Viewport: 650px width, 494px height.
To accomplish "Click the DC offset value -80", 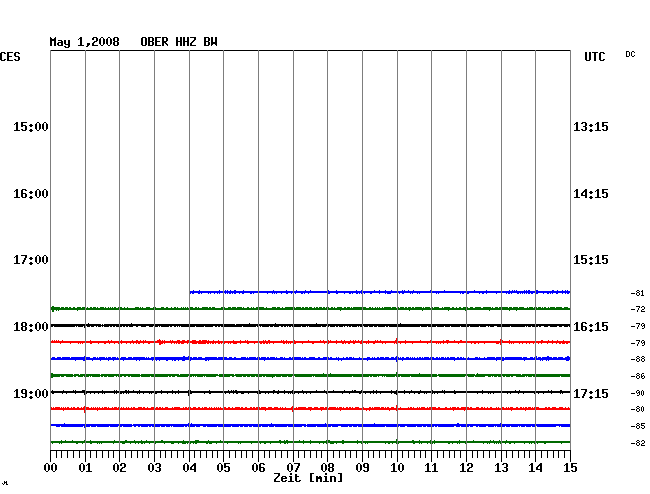I will click(638, 409).
